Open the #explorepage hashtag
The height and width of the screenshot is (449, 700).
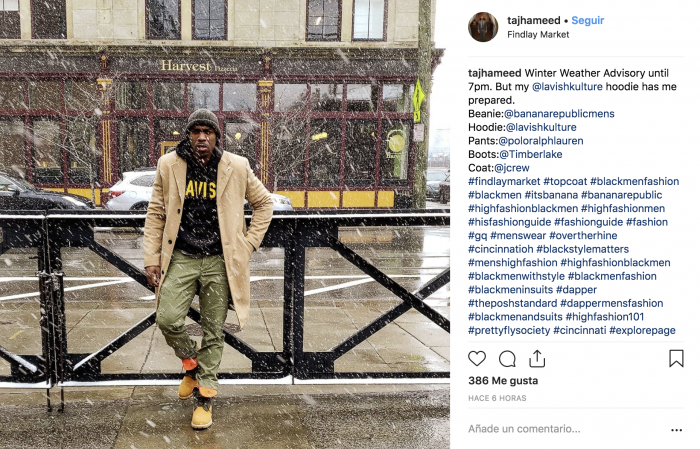pos(642,330)
